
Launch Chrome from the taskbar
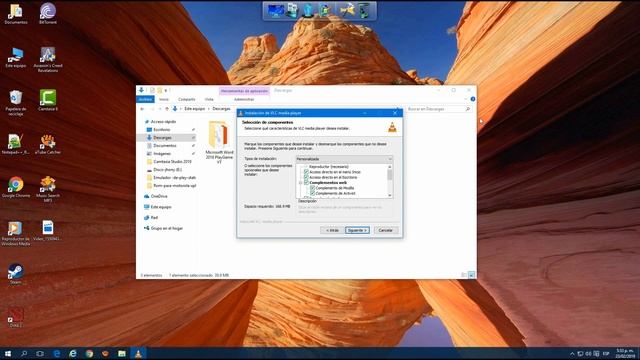pyautogui.click(x=89, y=353)
